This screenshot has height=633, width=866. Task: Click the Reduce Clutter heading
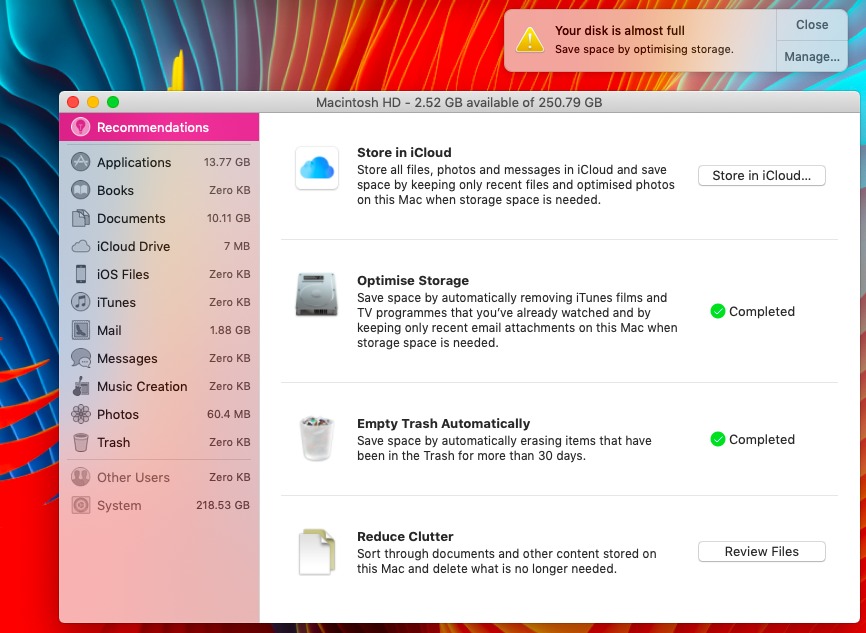pyautogui.click(x=405, y=537)
